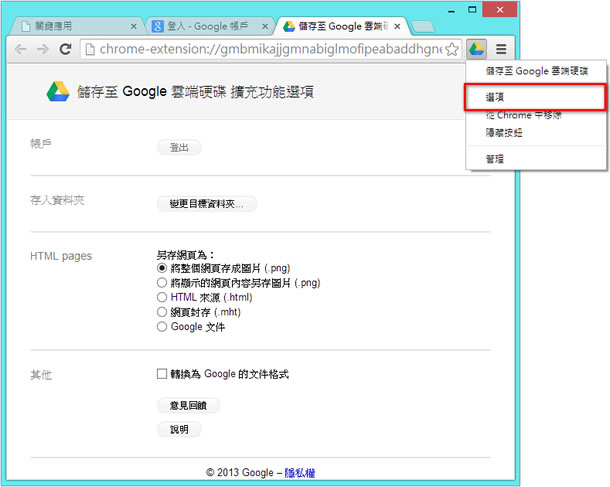The image size is (610, 487).
Task: Open the 隱私權 link in footer
Action: pos(301,473)
